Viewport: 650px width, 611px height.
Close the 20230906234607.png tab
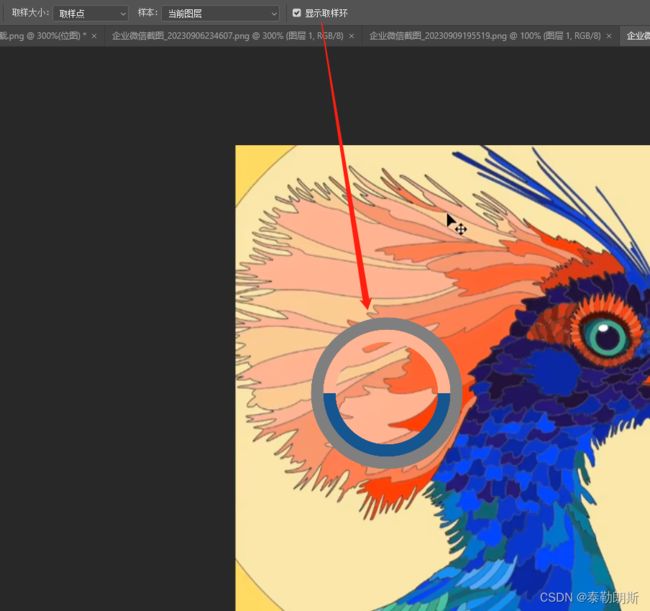point(352,36)
